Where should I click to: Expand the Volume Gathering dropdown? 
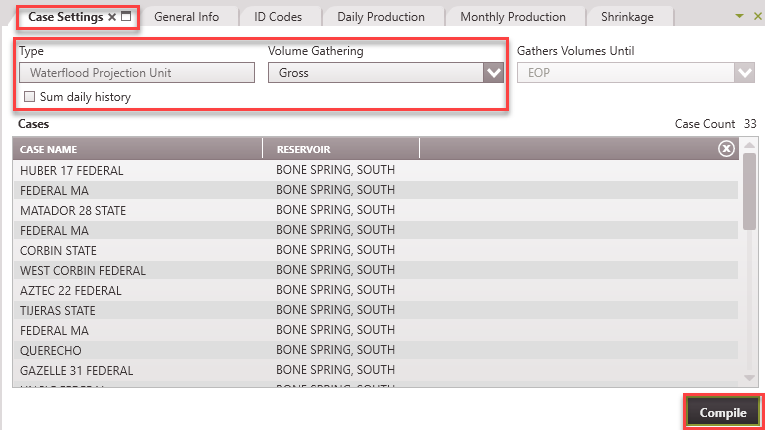pos(492,73)
